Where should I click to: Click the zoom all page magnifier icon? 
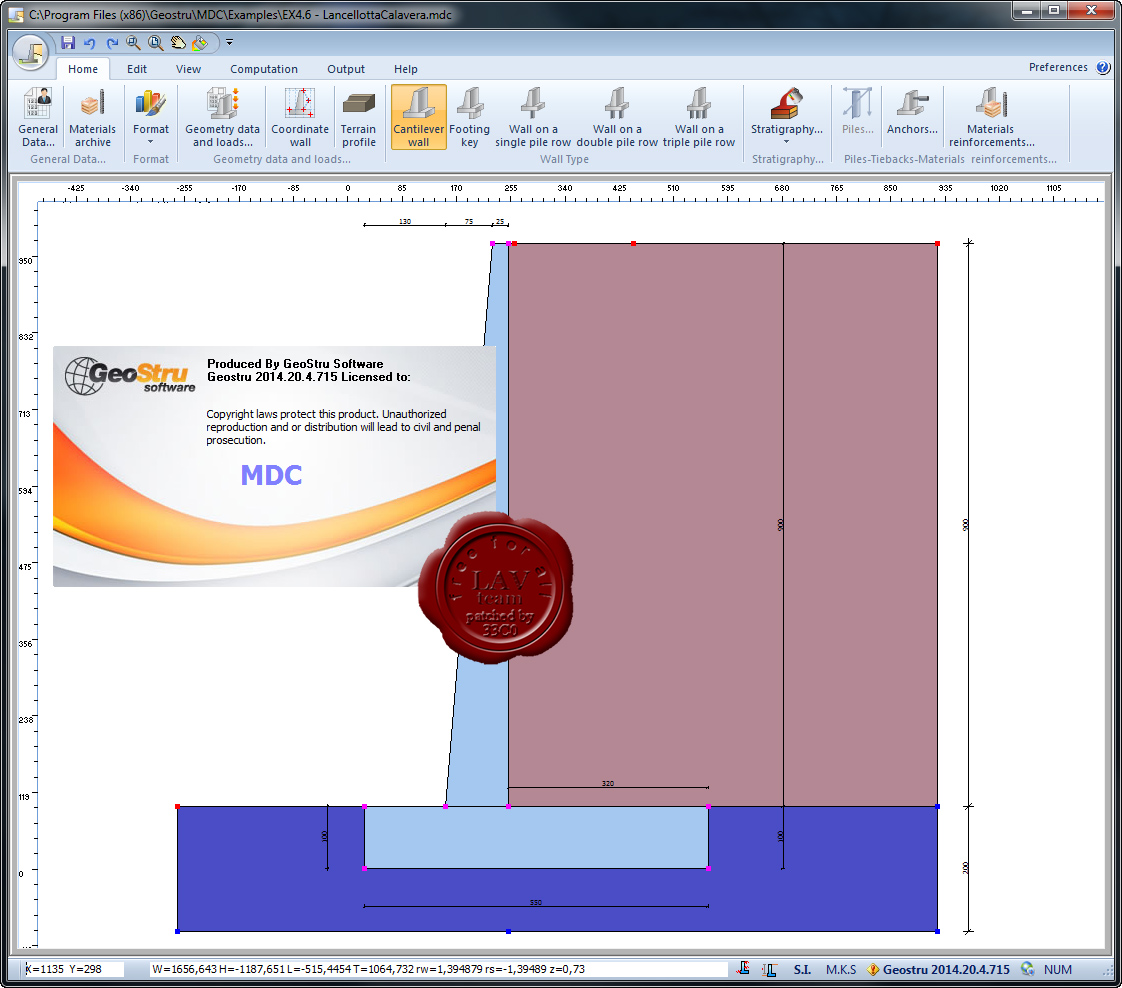pos(155,43)
